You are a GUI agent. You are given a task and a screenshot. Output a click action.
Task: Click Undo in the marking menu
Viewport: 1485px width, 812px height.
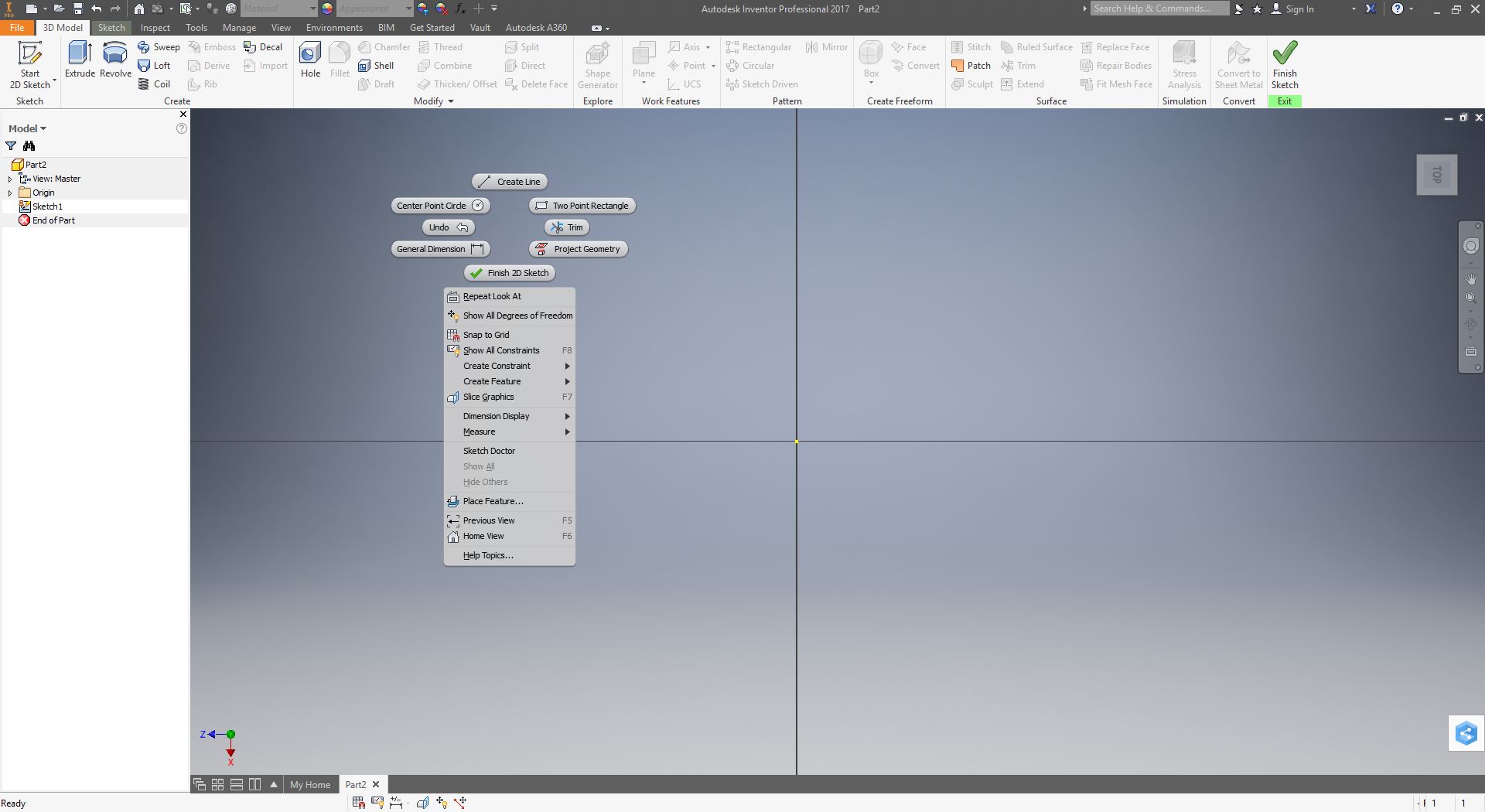click(447, 227)
